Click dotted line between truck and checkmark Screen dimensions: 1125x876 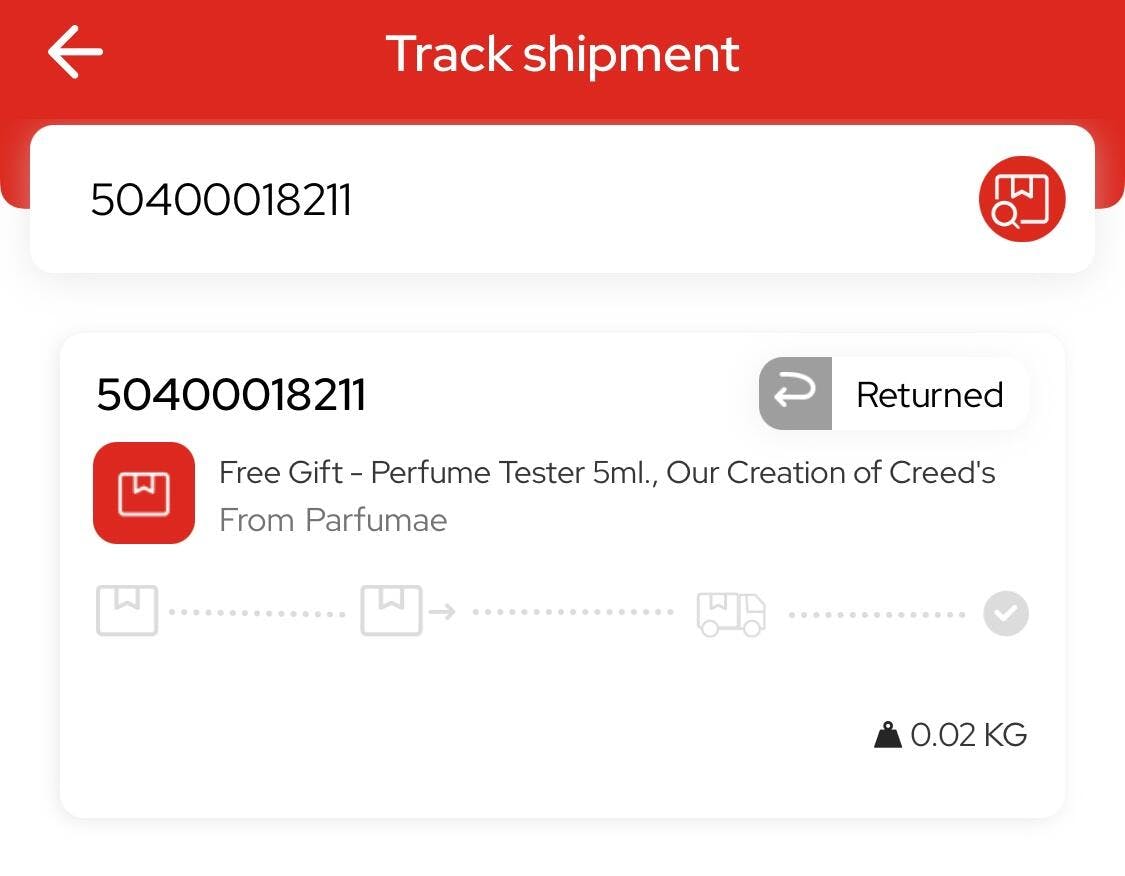(x=876, y=613)
